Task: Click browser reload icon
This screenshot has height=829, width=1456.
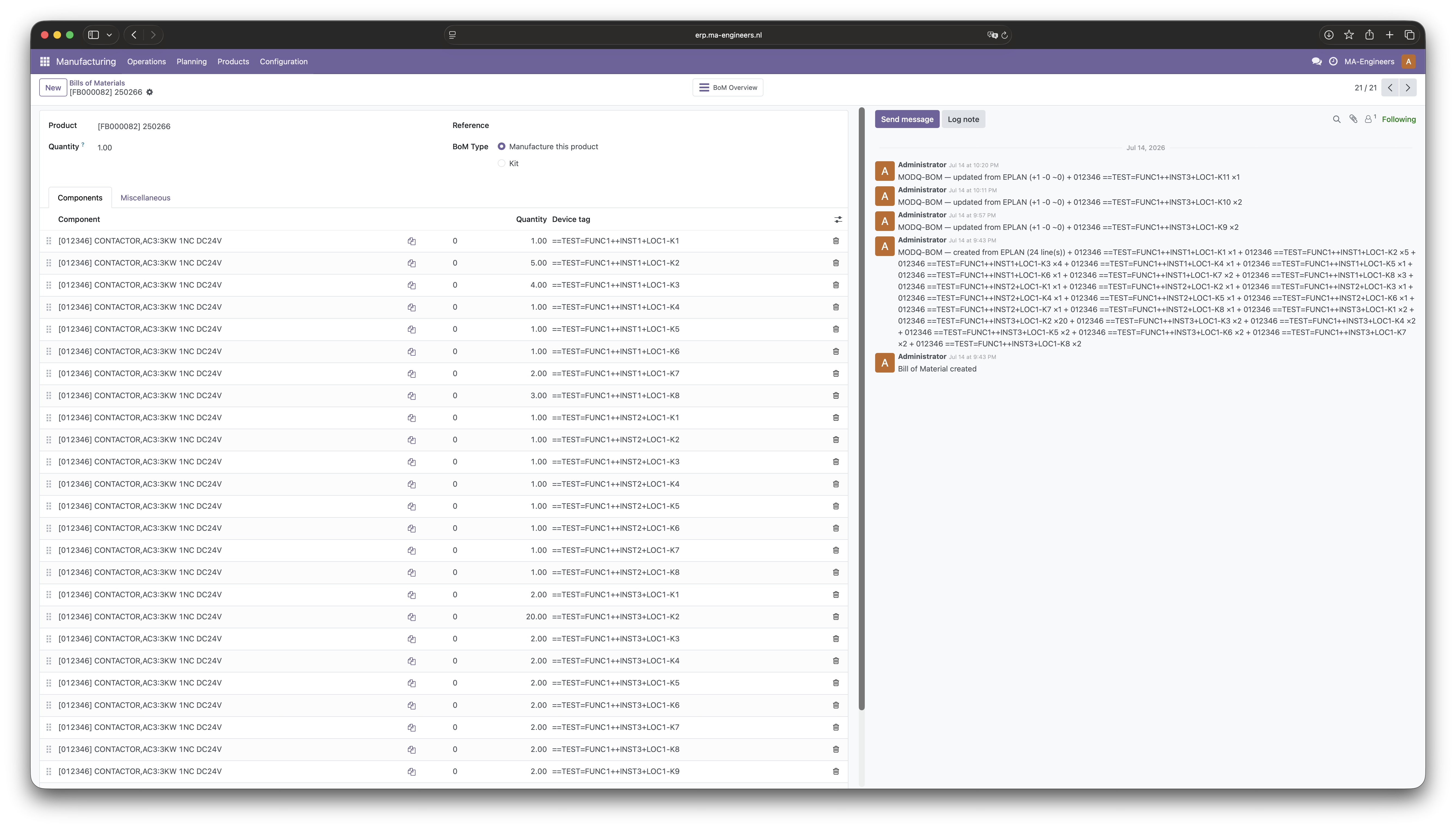Action: [x=1005, y=35]
